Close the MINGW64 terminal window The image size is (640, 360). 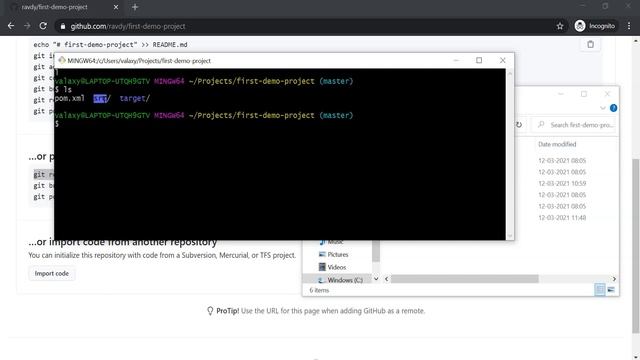pos(502,60)
